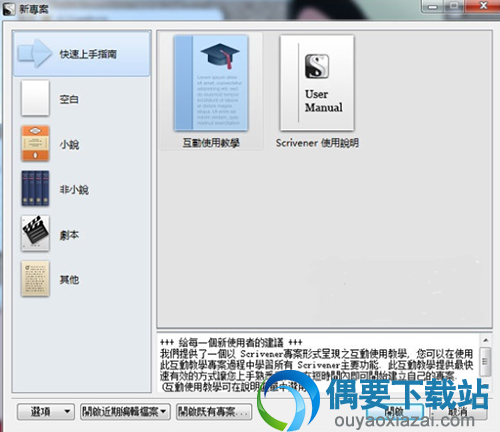Click the 快速上手指南 label in the list
Viewport: 500px width, 432px height.
(88, 54)
